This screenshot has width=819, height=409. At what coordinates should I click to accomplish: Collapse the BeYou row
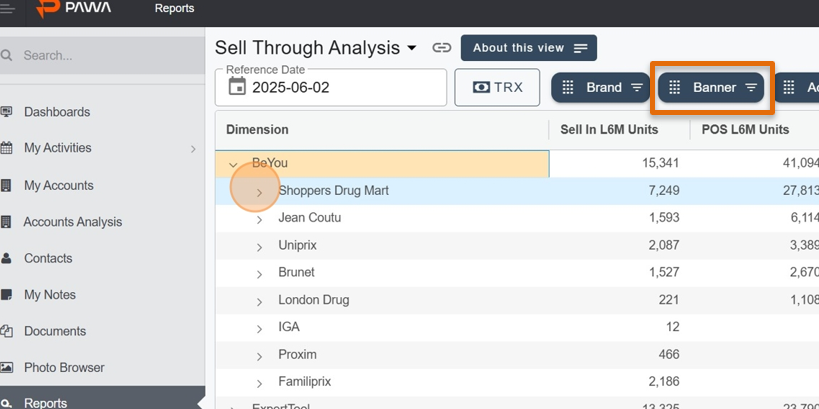tap(233, 165)
